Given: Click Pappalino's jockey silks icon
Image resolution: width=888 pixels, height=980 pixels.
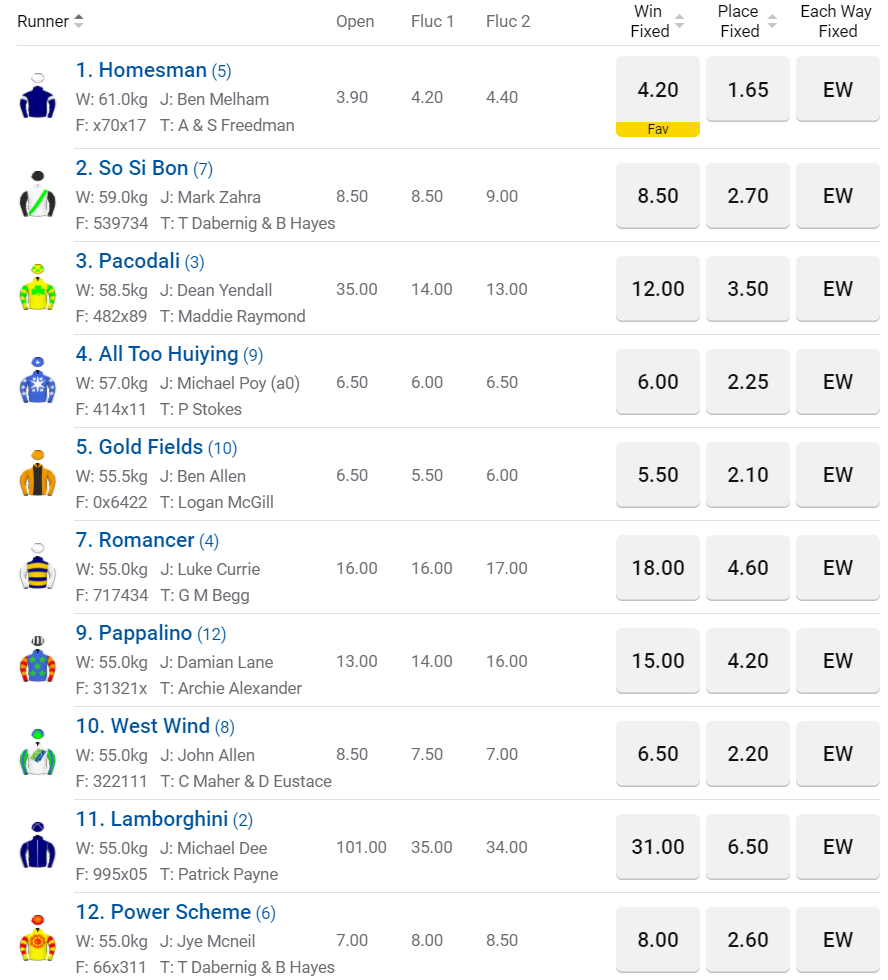Looking at the screenshot, I should (38, 660).
